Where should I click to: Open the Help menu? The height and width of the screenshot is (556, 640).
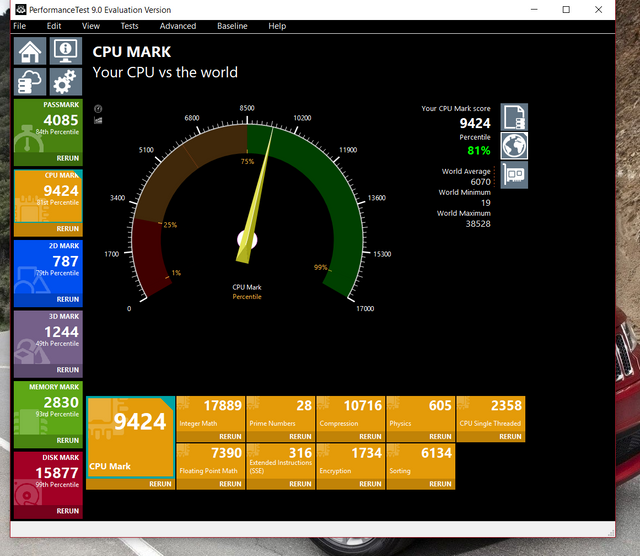click(277, 26)
